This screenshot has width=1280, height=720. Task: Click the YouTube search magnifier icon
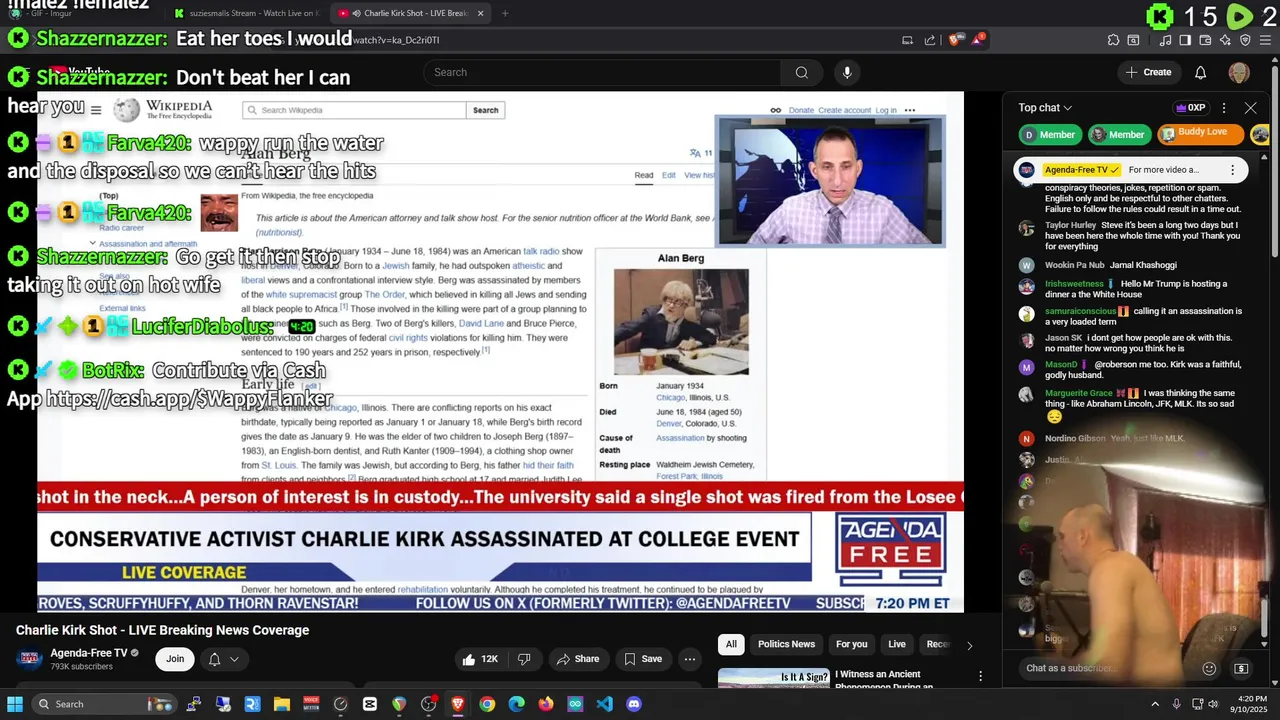pos(801,72)
